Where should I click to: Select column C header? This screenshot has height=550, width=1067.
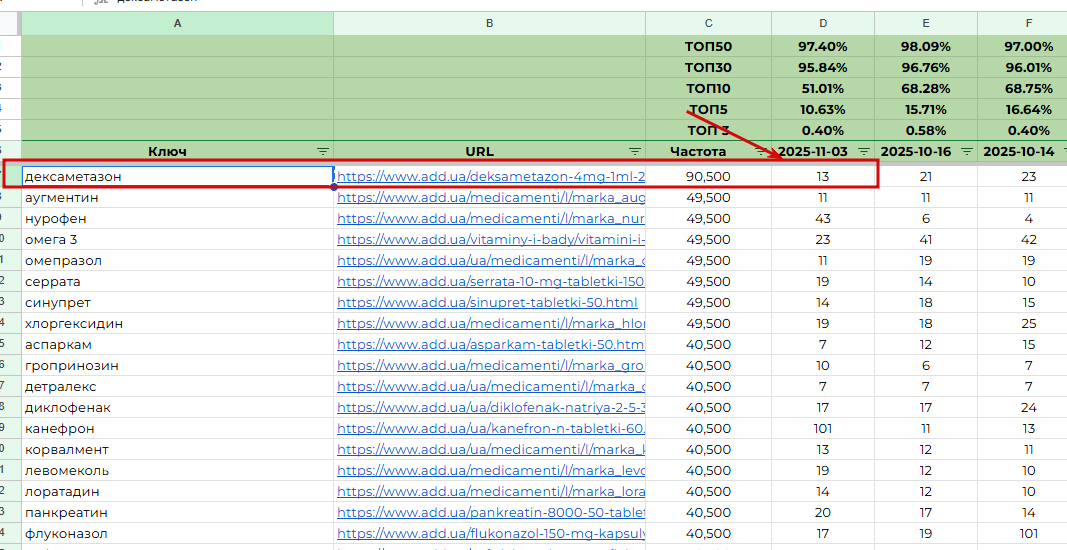tap(708, 23)
